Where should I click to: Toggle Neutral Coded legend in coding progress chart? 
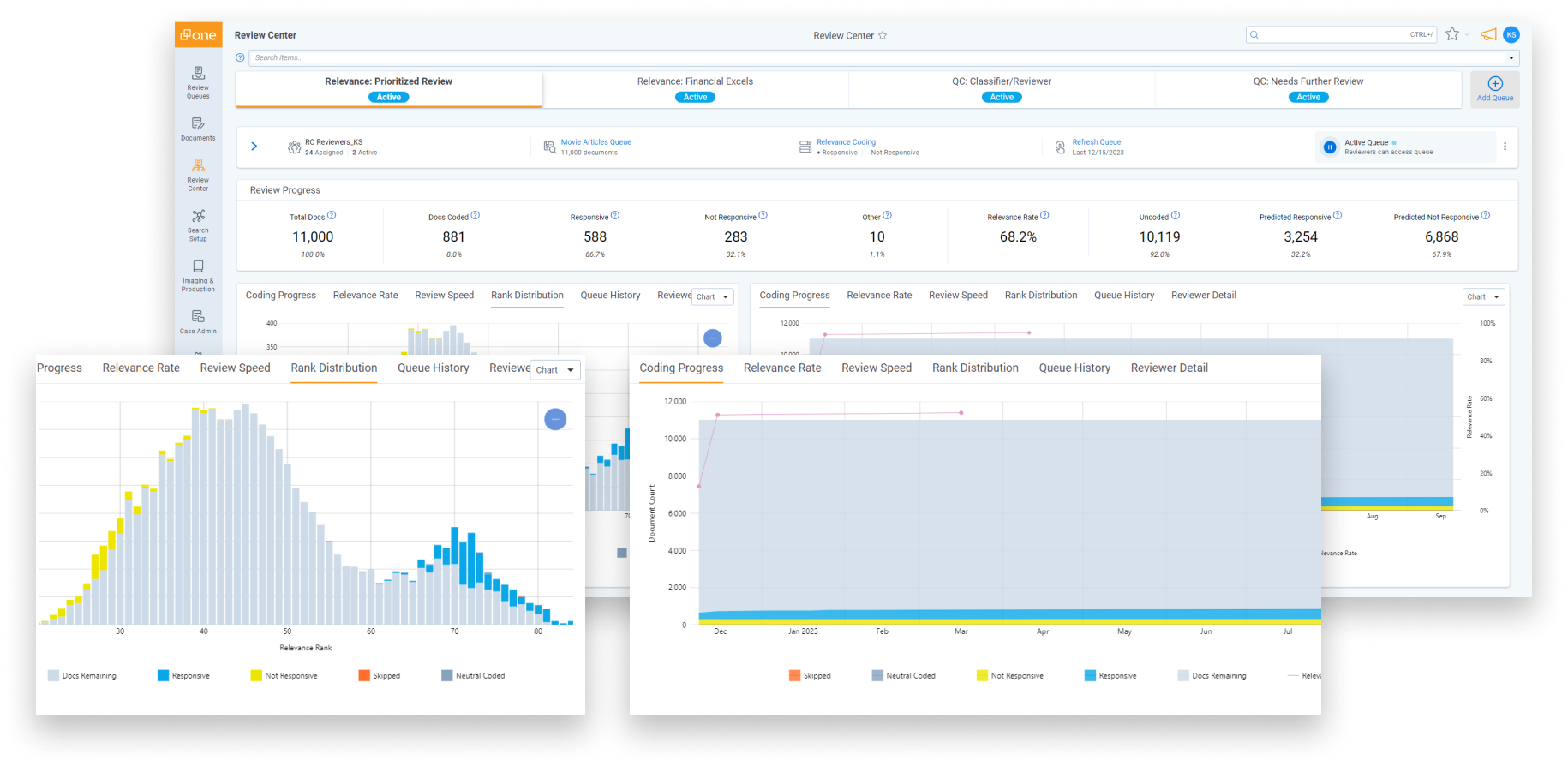pyautogui.click(x=903, y=675)
